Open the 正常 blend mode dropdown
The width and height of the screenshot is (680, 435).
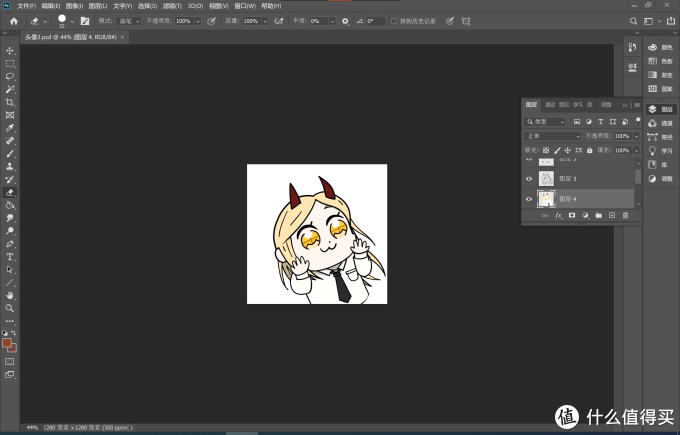tap(552, 136)
